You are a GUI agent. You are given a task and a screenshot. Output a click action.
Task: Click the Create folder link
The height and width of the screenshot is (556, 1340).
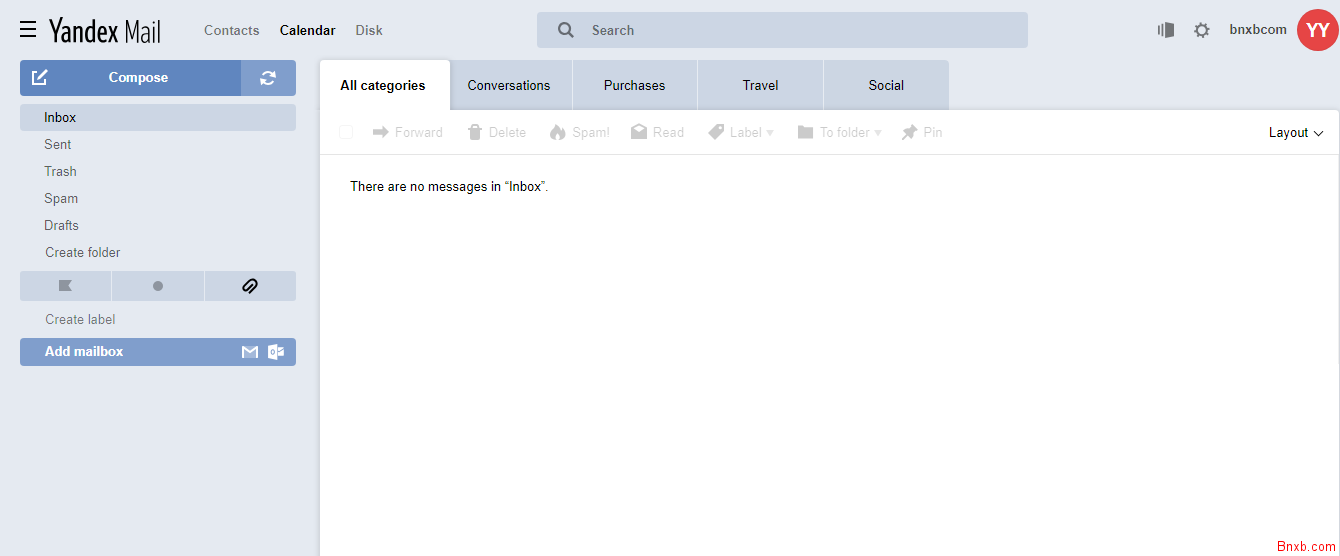click(83, 252)
